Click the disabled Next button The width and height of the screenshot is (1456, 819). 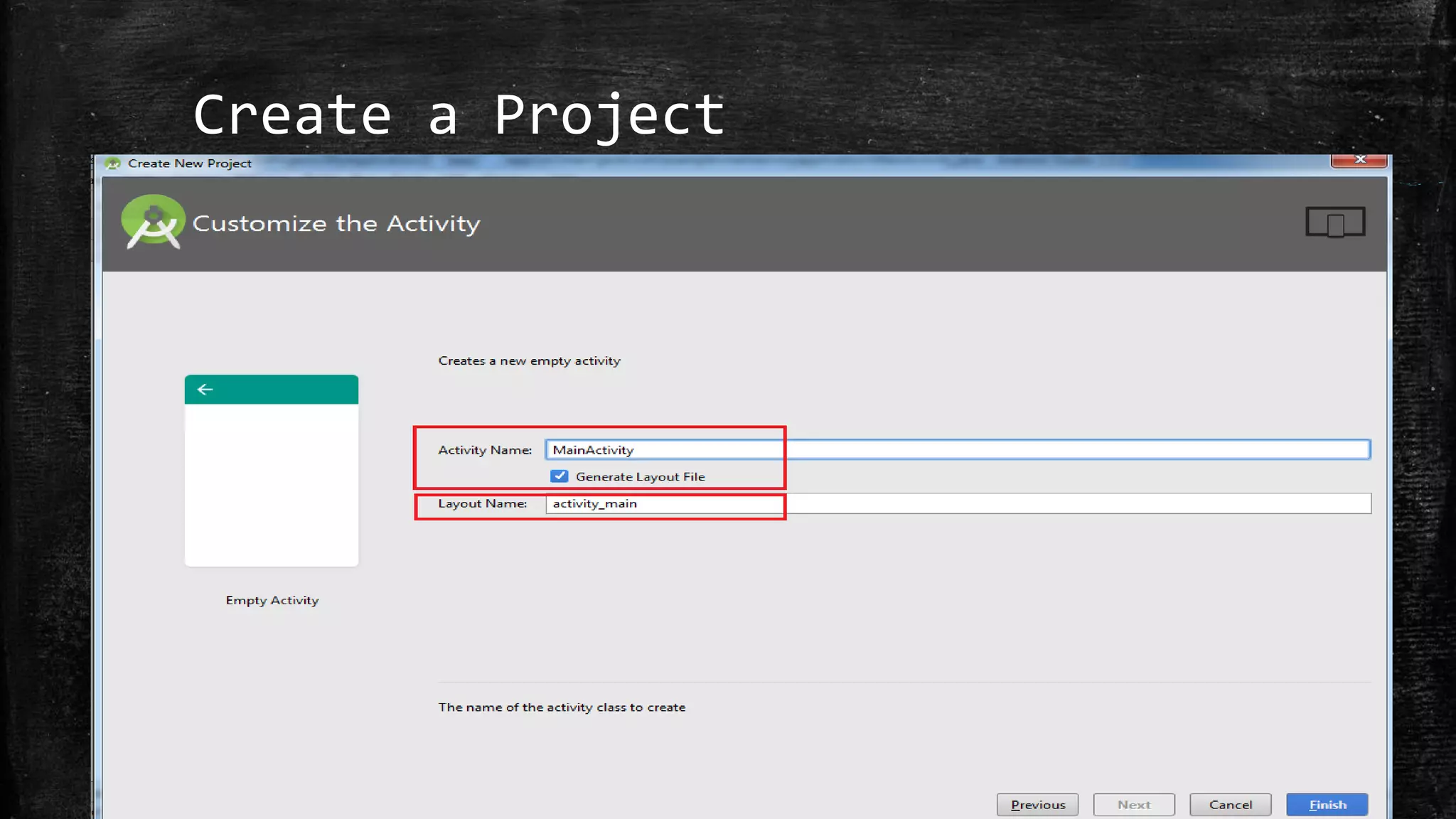[1134, 805]
